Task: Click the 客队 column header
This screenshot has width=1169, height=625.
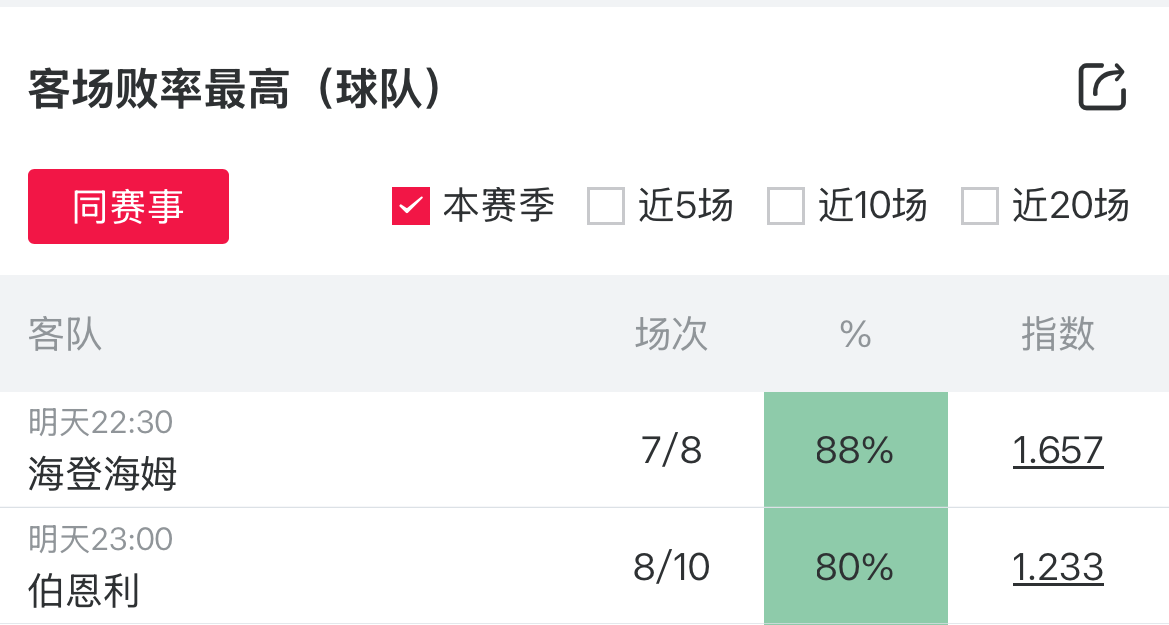Action: point(65,334)
